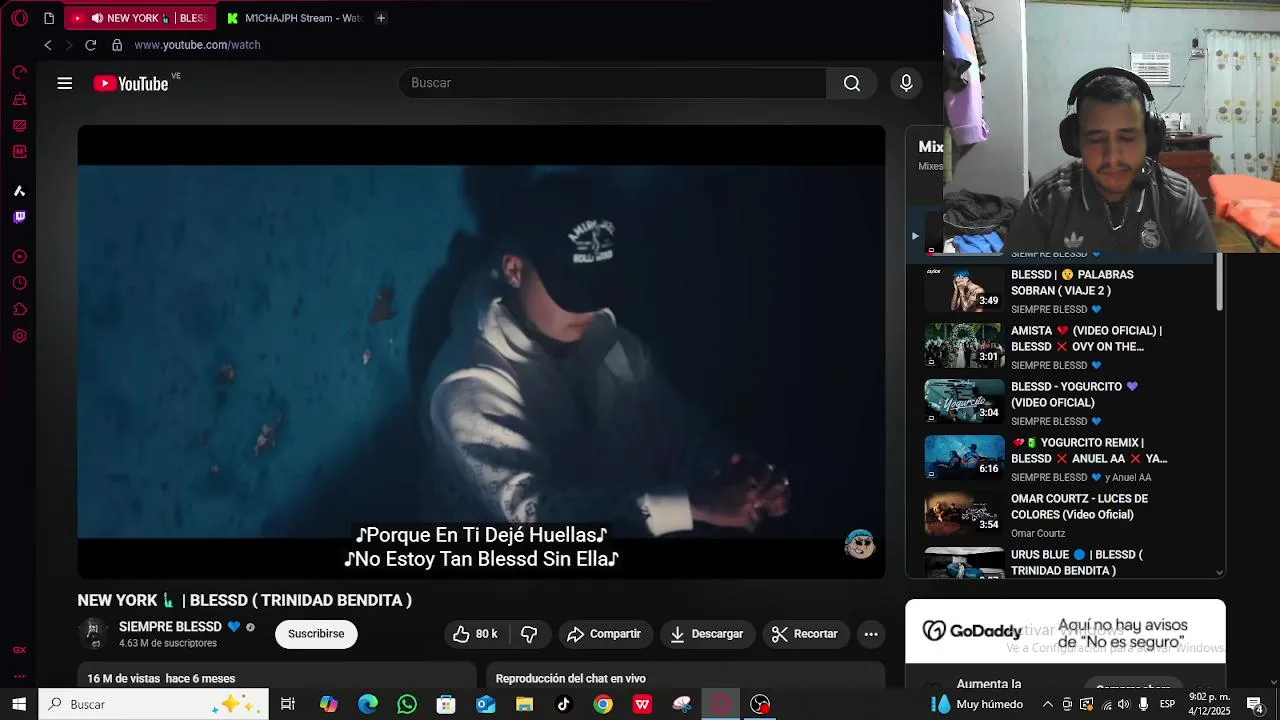Image resolution: width=1280 pixels, height=720 pixels.
Task: Open the SIEMPRE BLESSD channel avatar
Action: coord(93,633)
